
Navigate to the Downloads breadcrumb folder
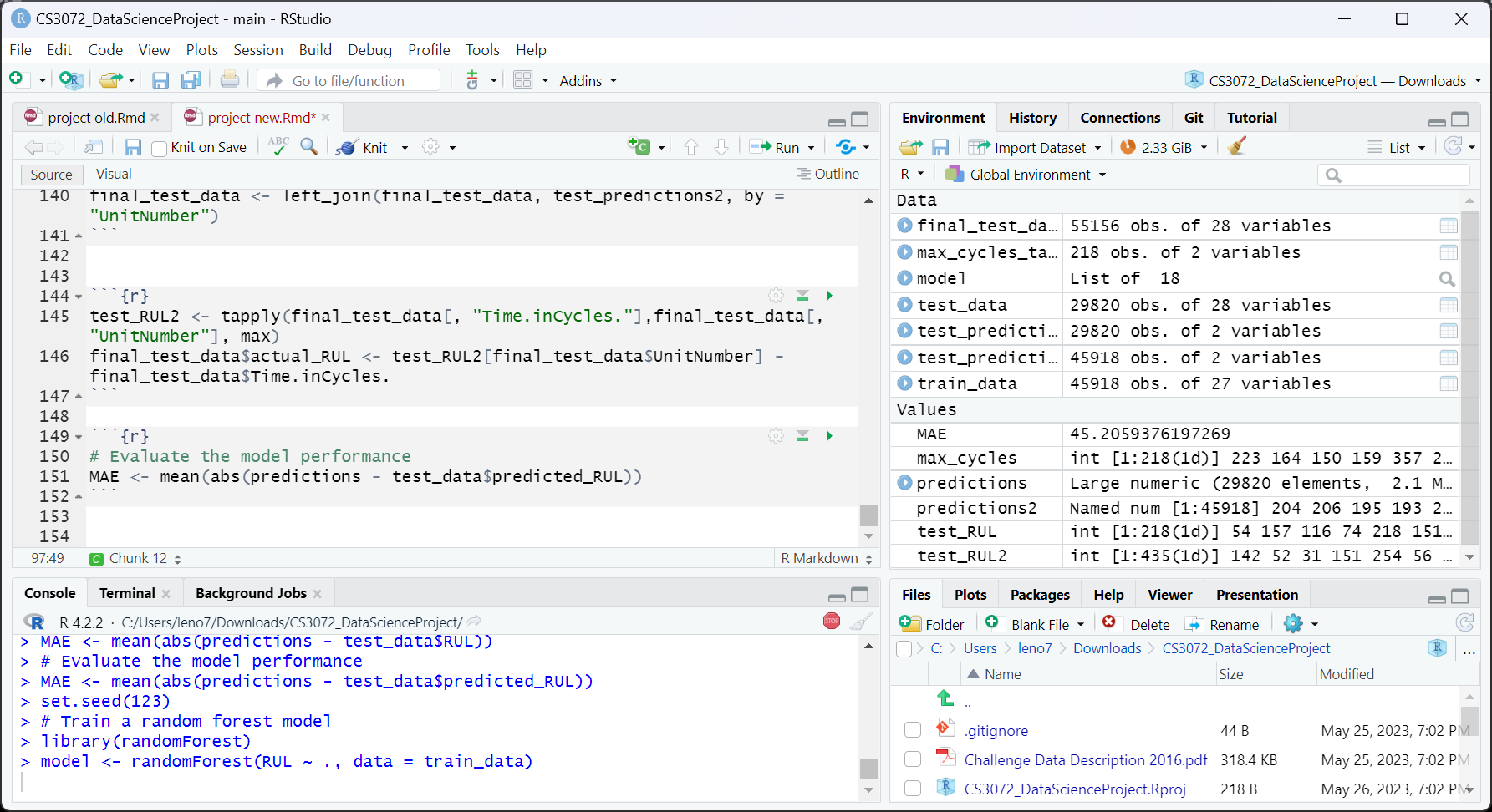coord(1108,648)
